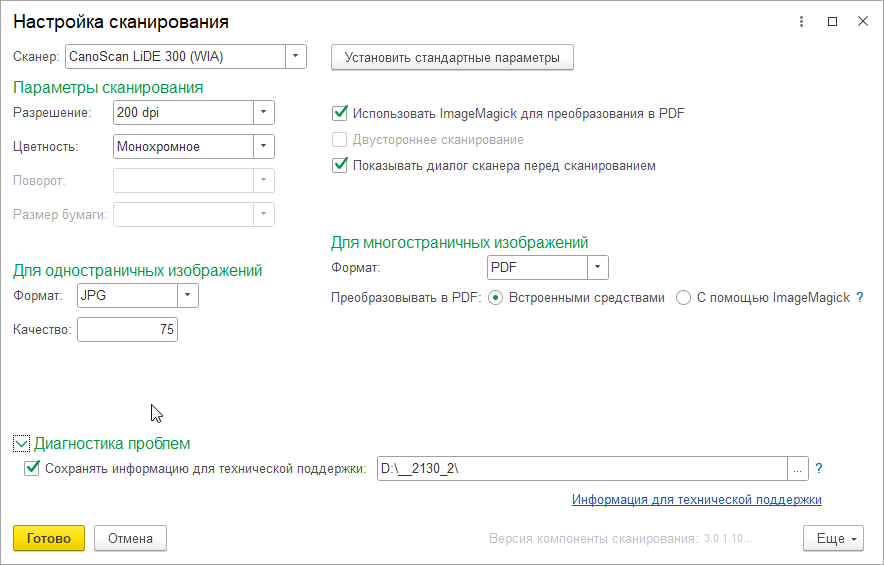Uncheck saving information for technical support
Viewport: 884px width, 565px height.
coord(32,468)
